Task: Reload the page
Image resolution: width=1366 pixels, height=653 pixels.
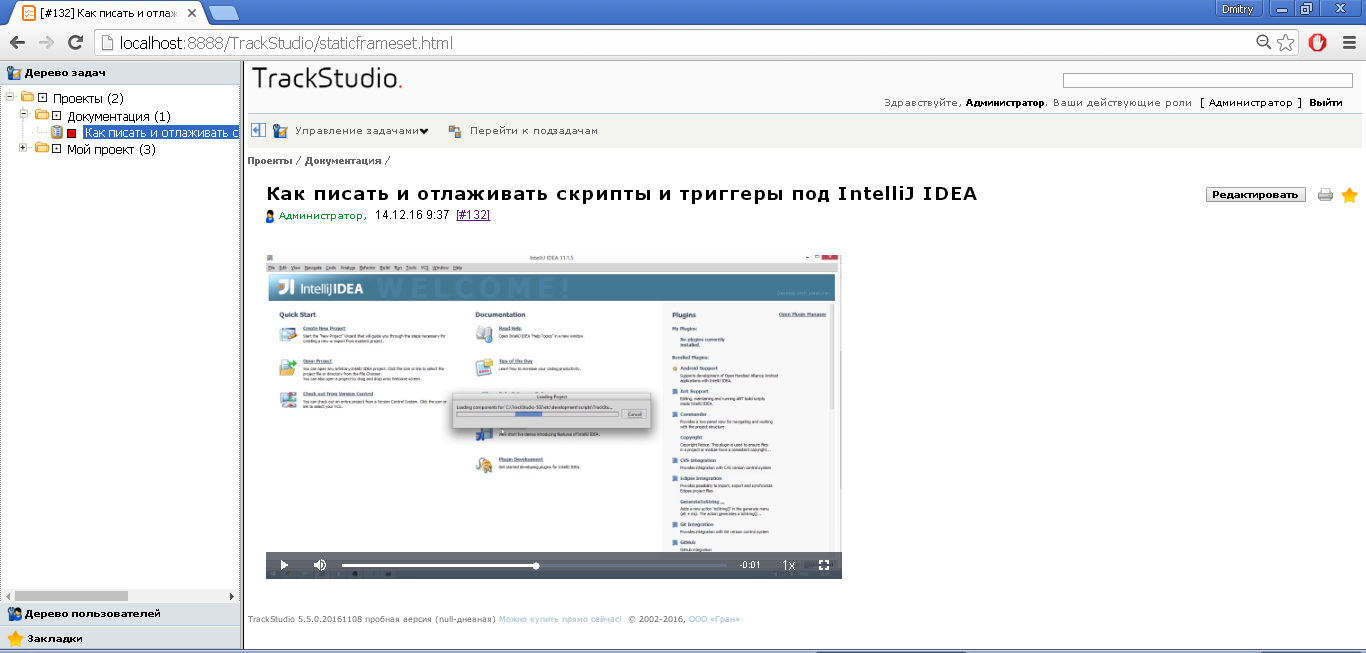Action: tap(75, 43)
